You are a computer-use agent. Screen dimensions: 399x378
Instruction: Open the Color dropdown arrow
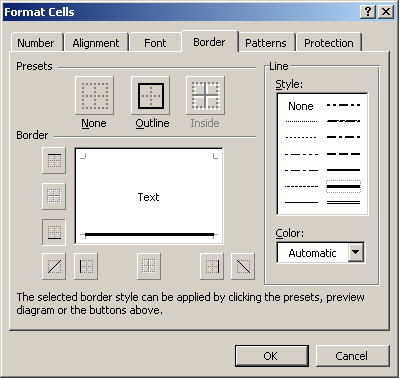[x=356, y=253]
